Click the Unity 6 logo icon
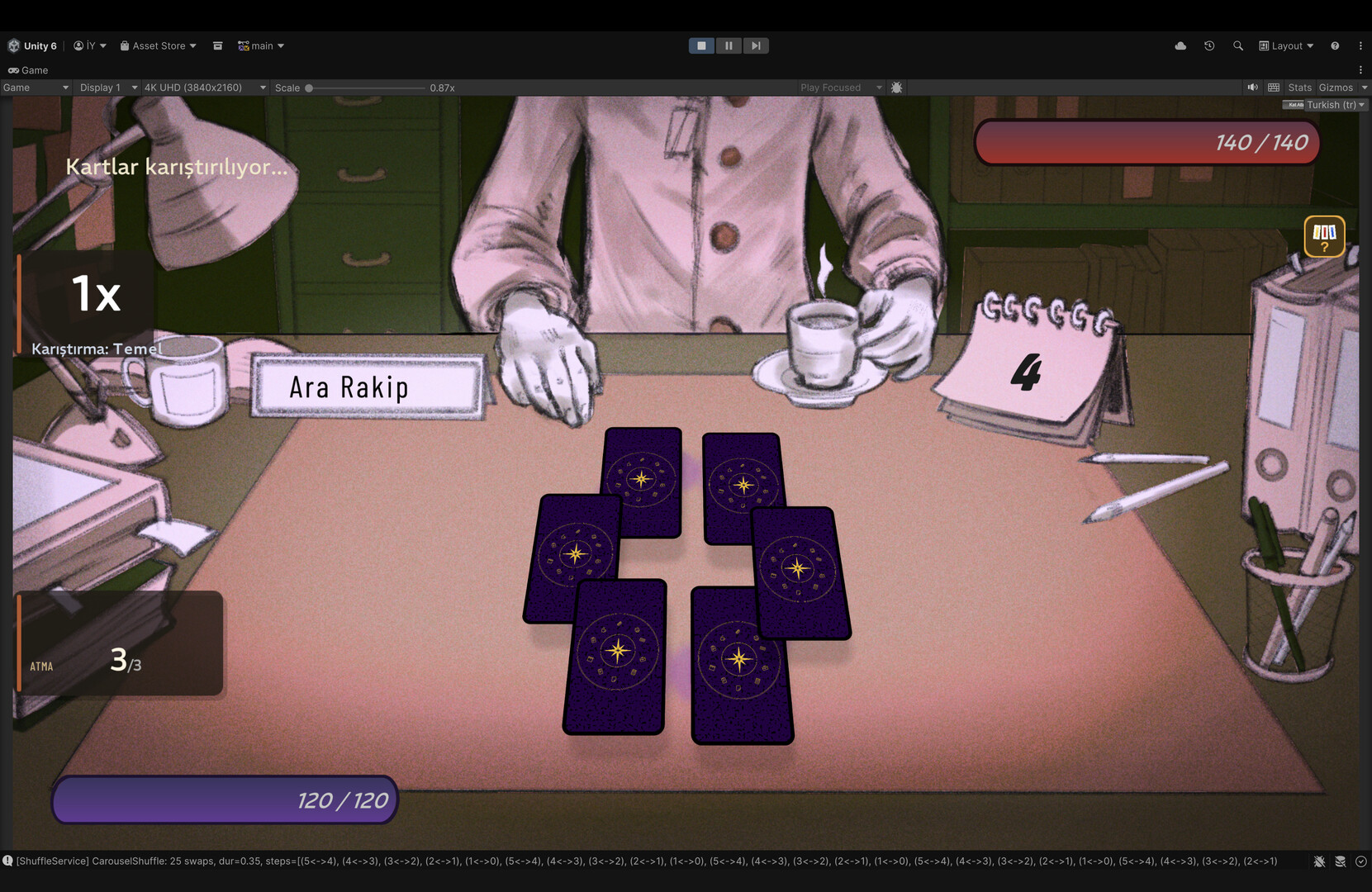Screen dimensions: 1372x892 point(13,46)
